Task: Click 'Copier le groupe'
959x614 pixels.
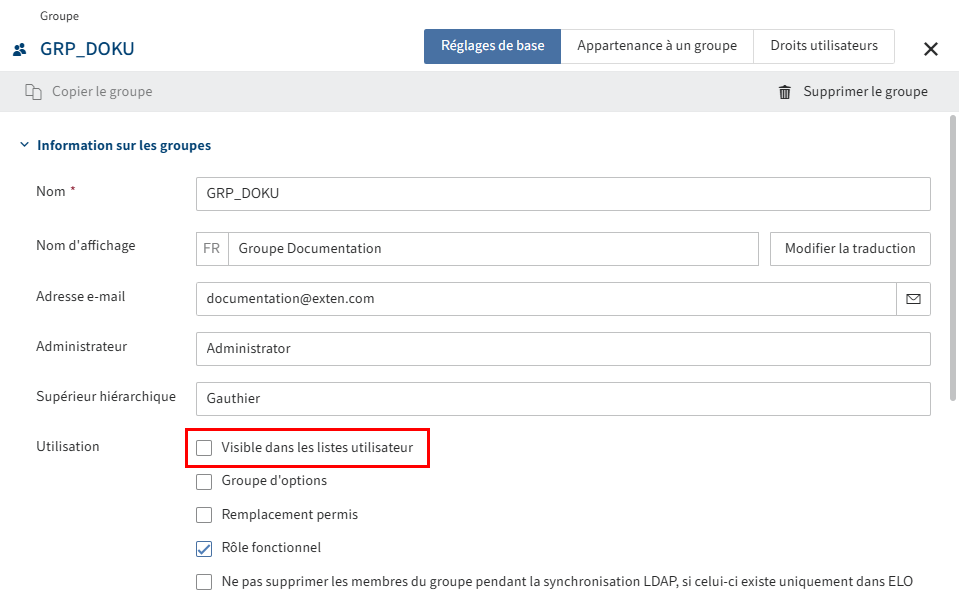Action: [x=99, y=91]
